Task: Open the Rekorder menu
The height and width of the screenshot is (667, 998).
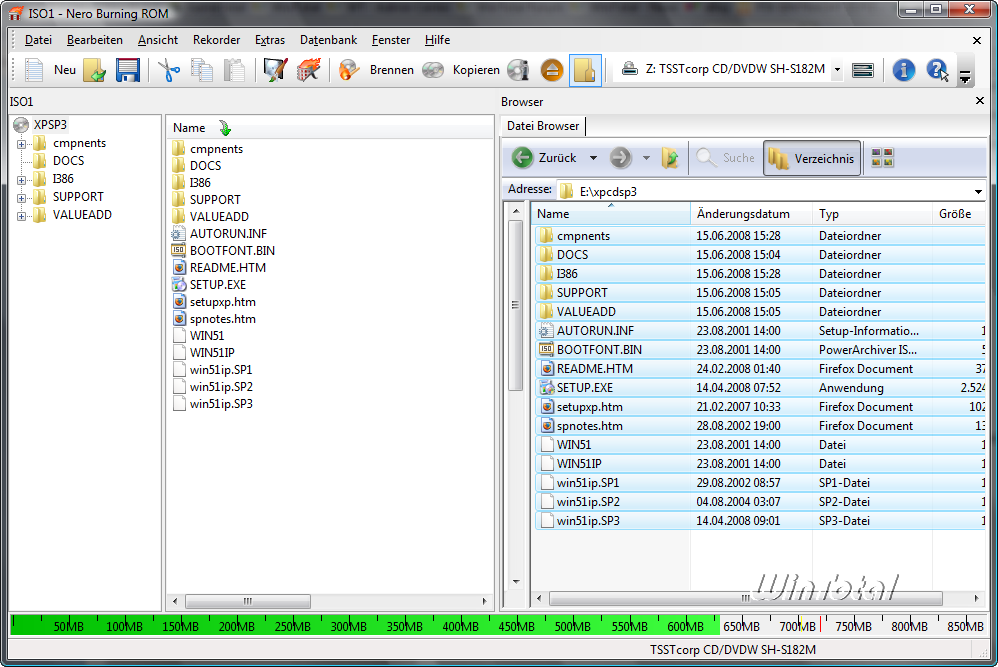Action: (x=216, y=39)
